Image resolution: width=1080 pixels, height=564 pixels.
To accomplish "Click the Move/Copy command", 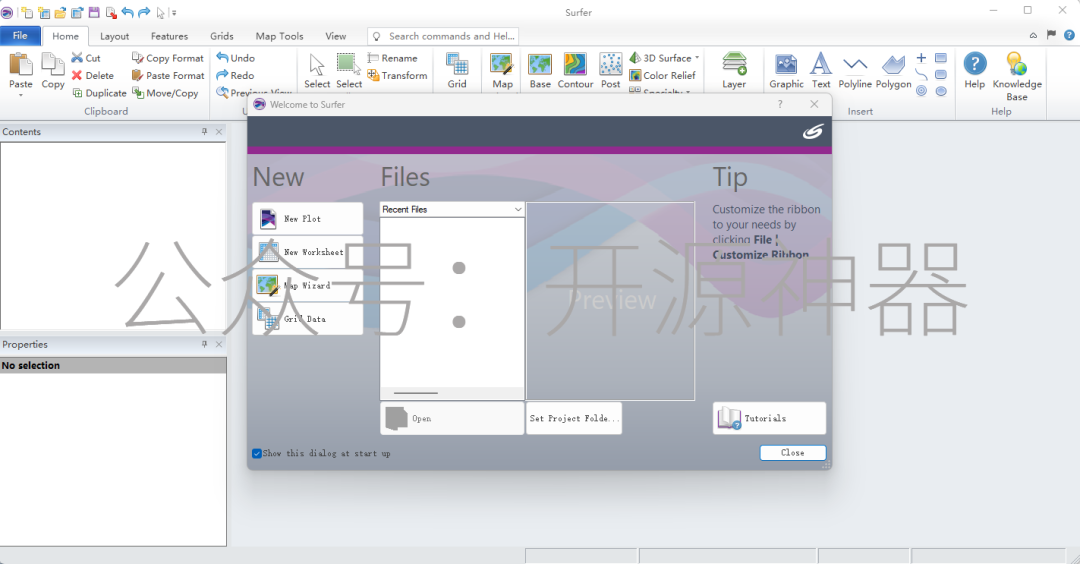I will point(165,93).
